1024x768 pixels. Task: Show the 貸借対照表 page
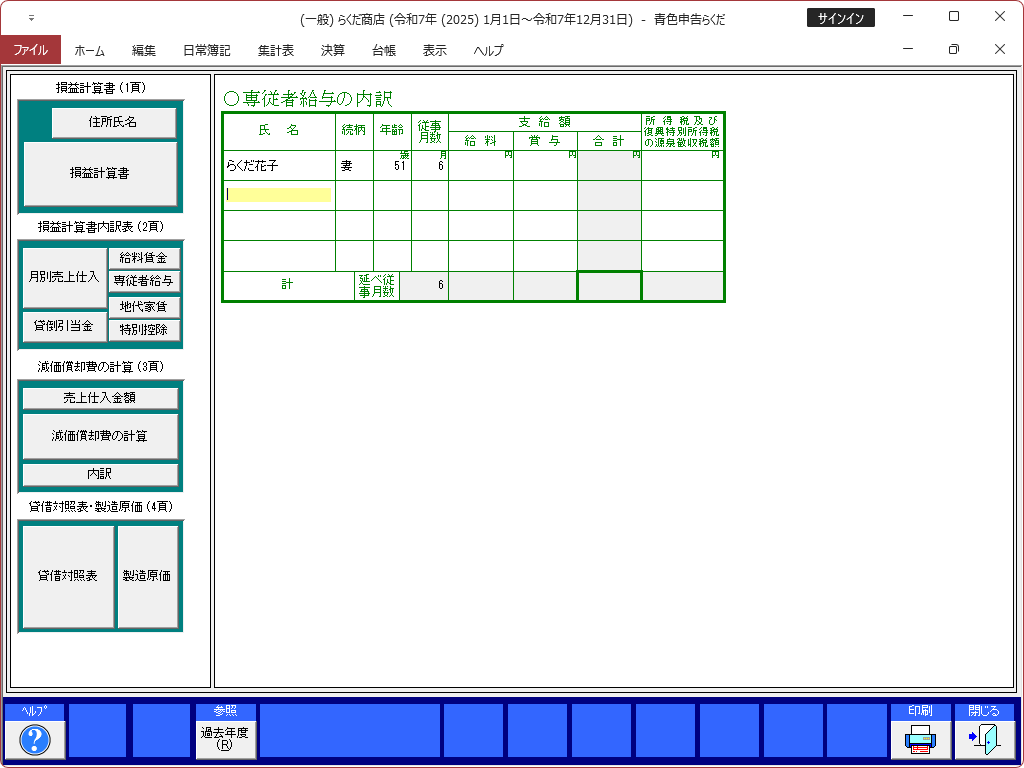point(68,576)
